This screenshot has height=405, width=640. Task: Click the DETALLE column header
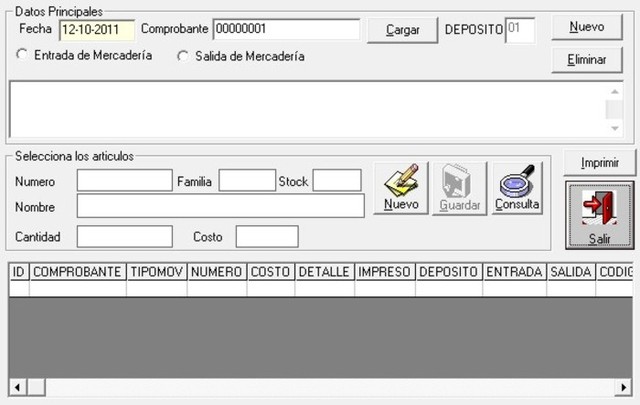tap(324, 272)
